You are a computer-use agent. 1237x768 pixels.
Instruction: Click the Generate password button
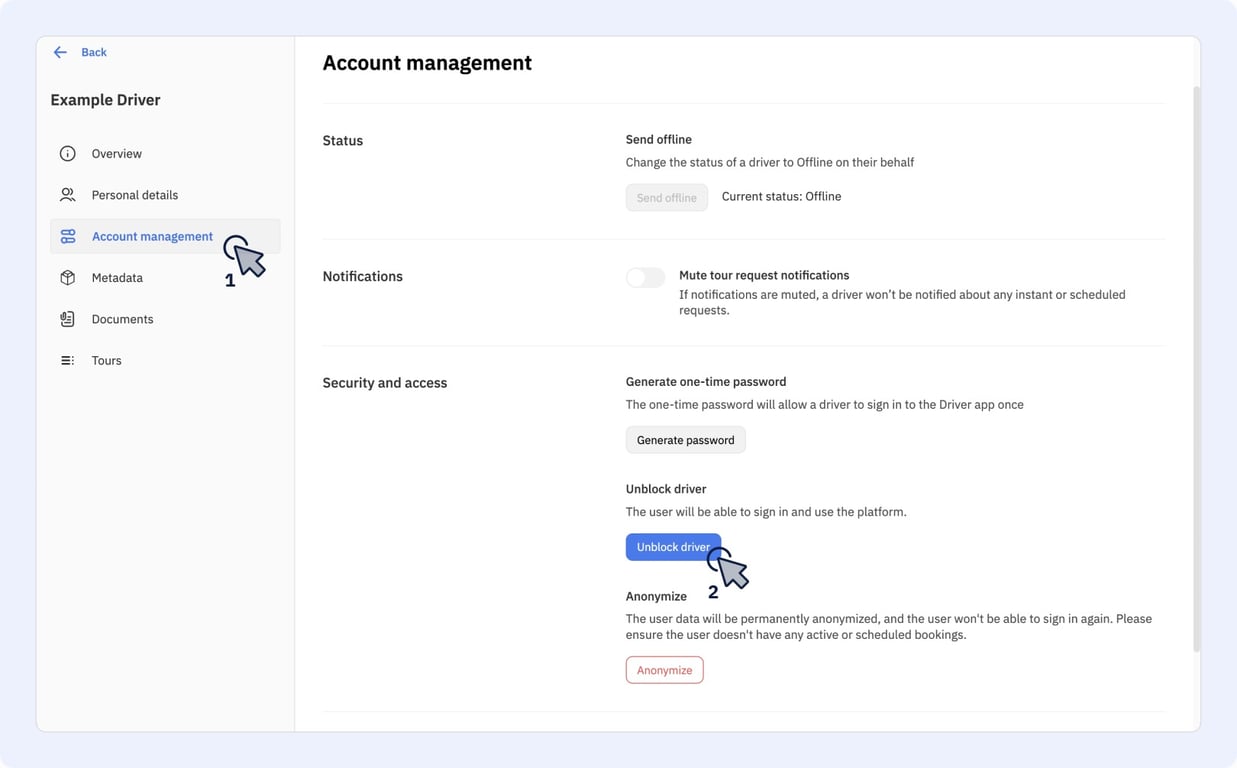coord(685,440)
